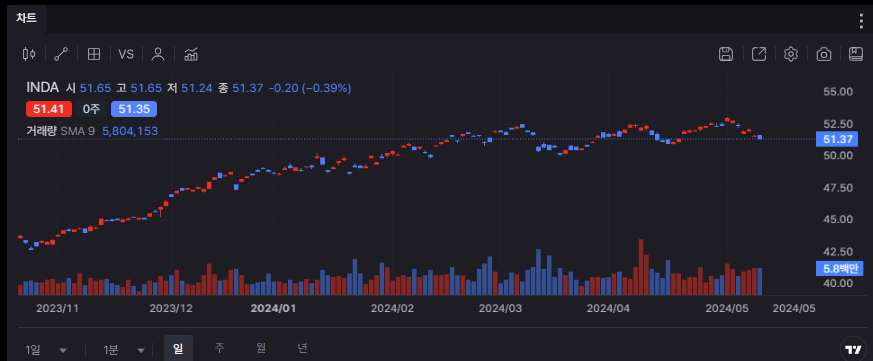Open the user profile icon in toolbar
This screenshot has width=873, height=361.
pos(158,54)
